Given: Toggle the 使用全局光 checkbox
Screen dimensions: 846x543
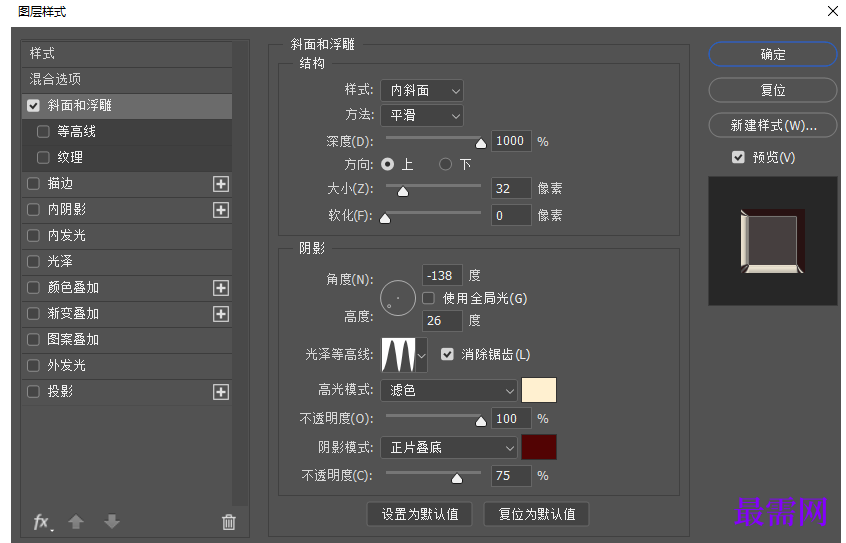Looking at the screenshot, I should click(428, 298).
